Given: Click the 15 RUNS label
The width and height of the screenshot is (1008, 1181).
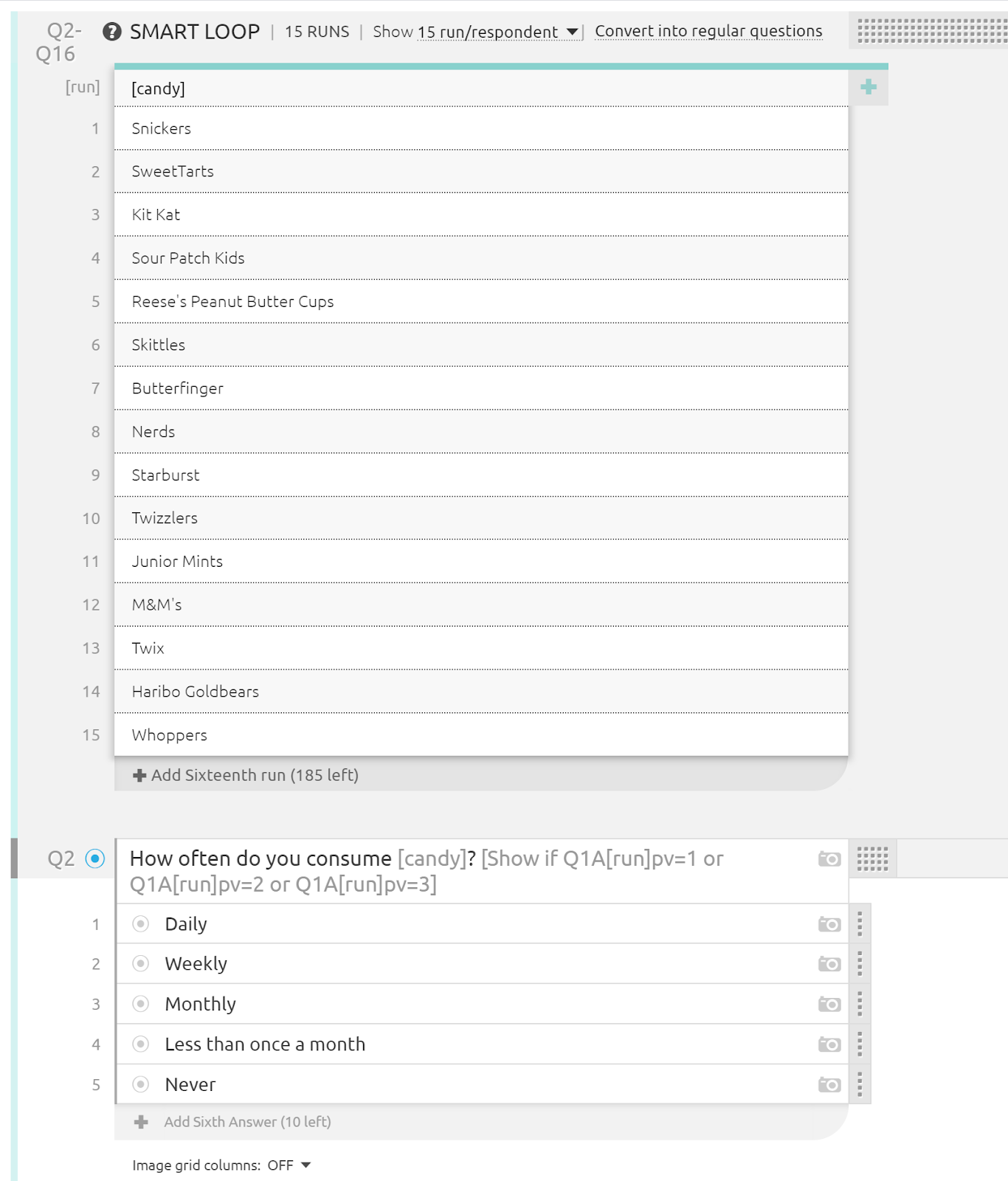Looking at the screenshot, I should pos(317,32).
